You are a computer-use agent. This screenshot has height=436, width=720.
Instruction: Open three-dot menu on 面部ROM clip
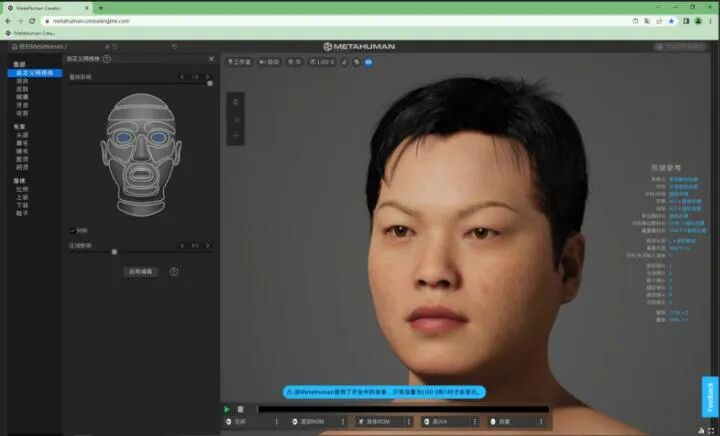tap(343, 421)
